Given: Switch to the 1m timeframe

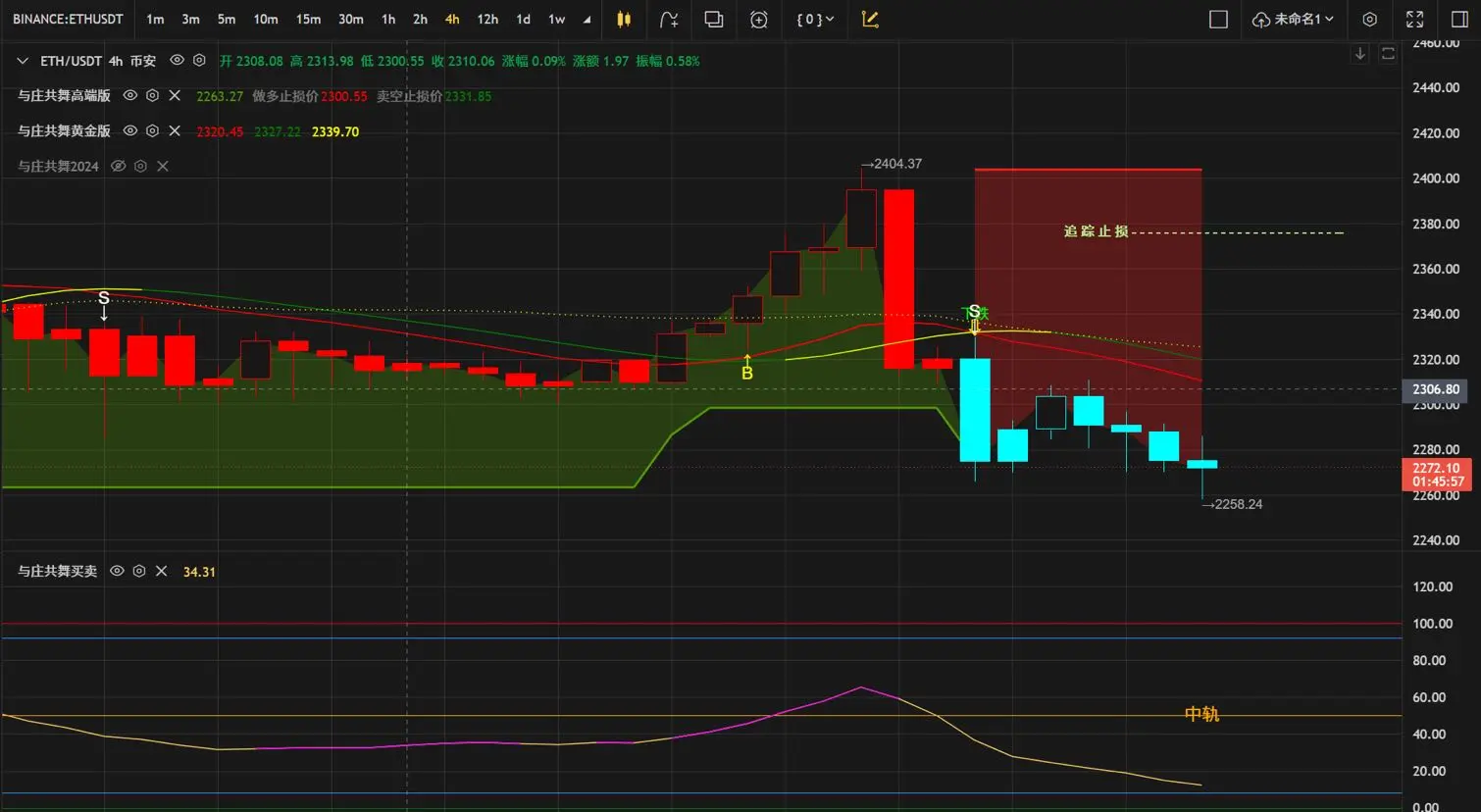Looking at the screenshot, I should click(155, 20).
